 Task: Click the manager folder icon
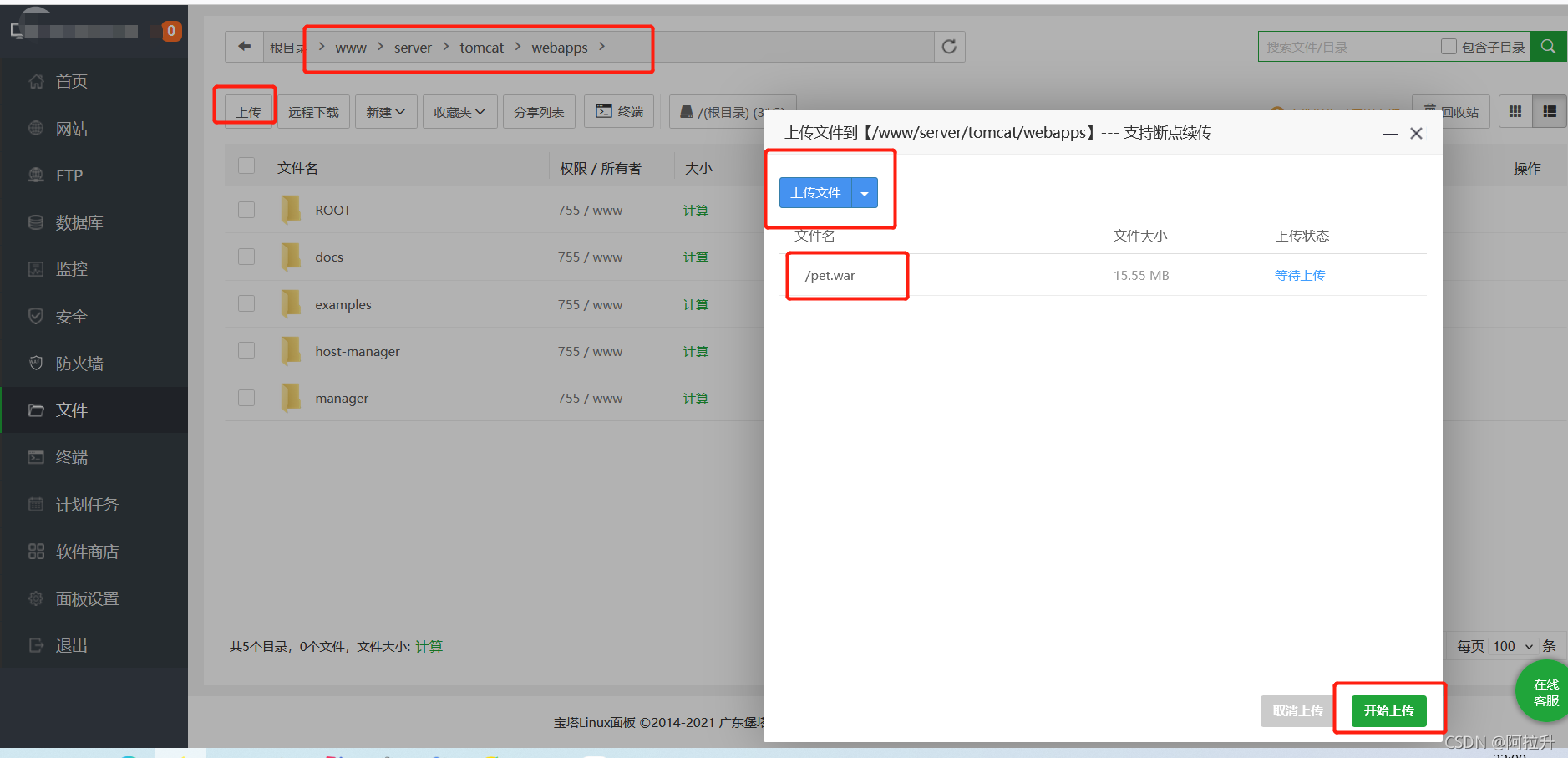pyautogui.click(x=291, y=398)
